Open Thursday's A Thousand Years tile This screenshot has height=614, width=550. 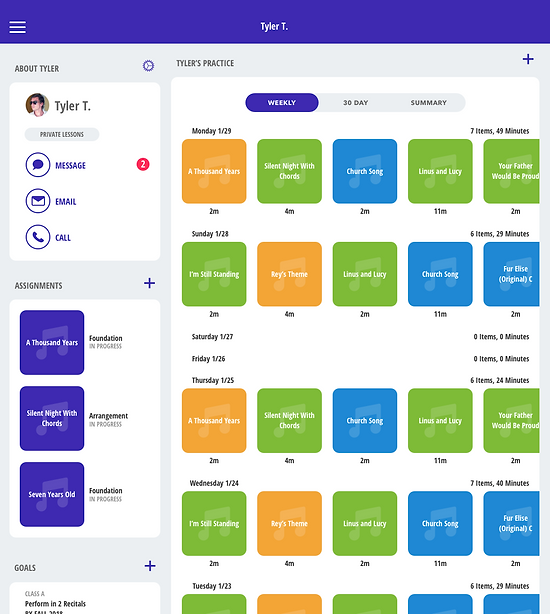[x=214, y=421]
